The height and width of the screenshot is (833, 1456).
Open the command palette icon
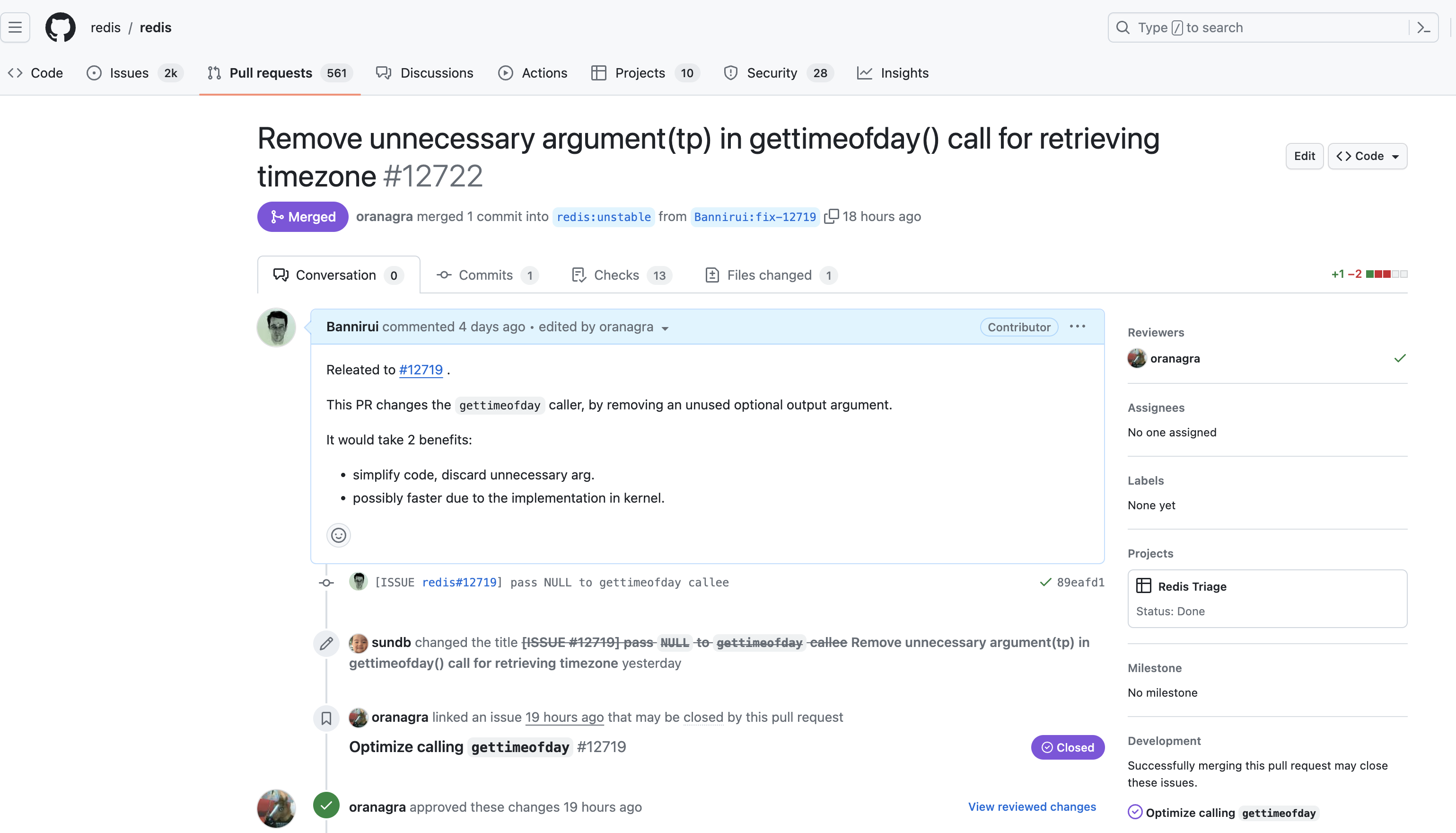1423,27
